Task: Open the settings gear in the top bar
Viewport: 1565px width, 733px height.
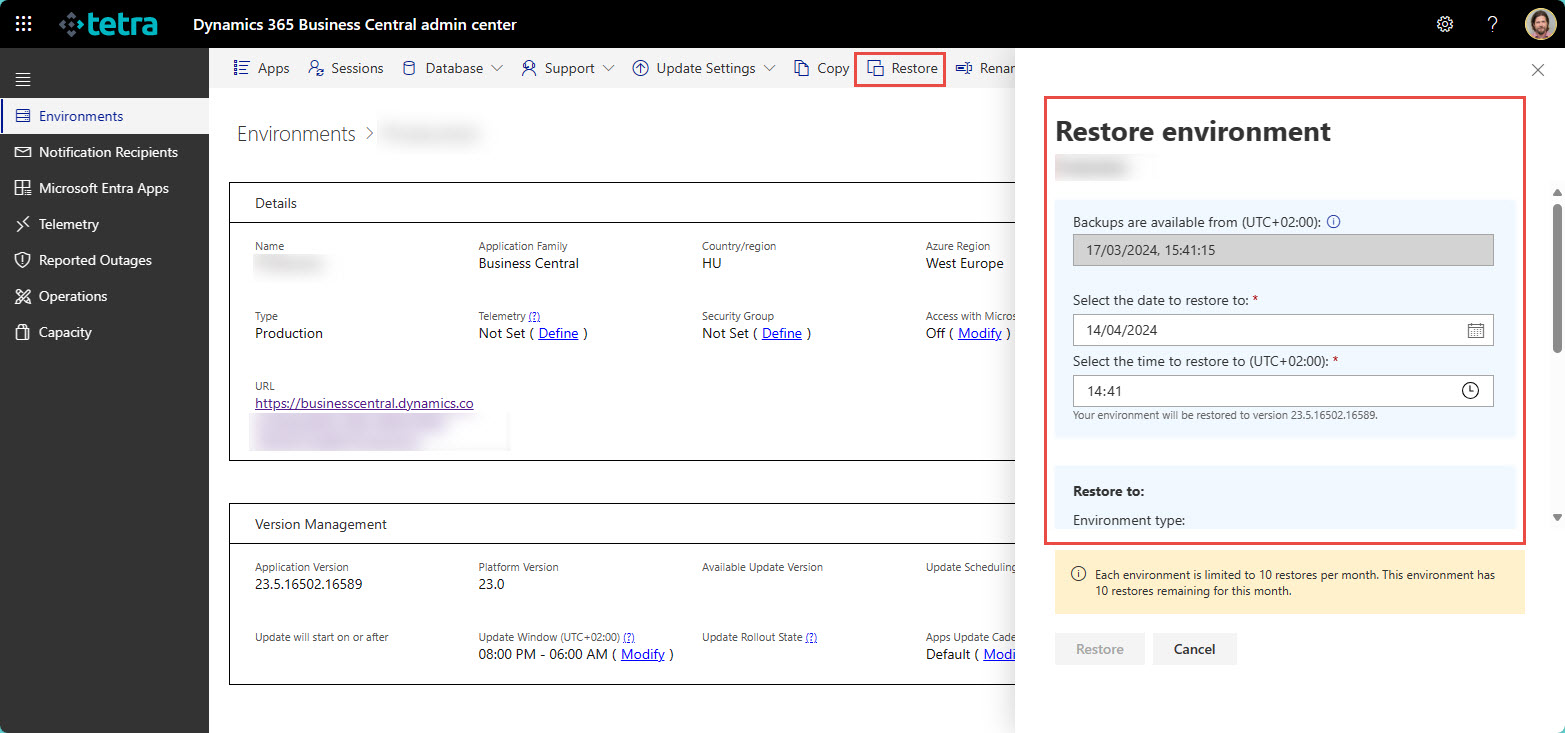Action: tap(1444, 23)
